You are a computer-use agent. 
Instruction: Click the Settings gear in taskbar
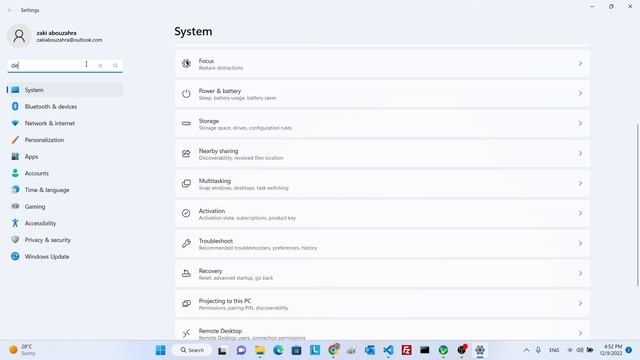480,350
